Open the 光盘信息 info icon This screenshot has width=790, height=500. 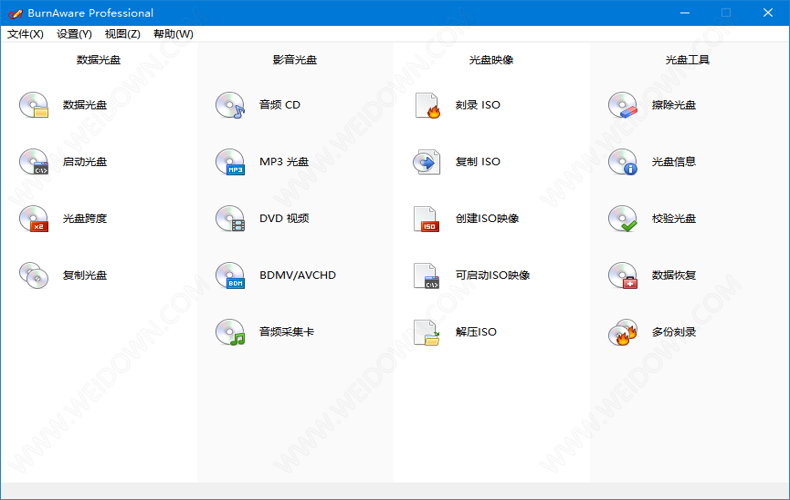(x=623, y=162)
